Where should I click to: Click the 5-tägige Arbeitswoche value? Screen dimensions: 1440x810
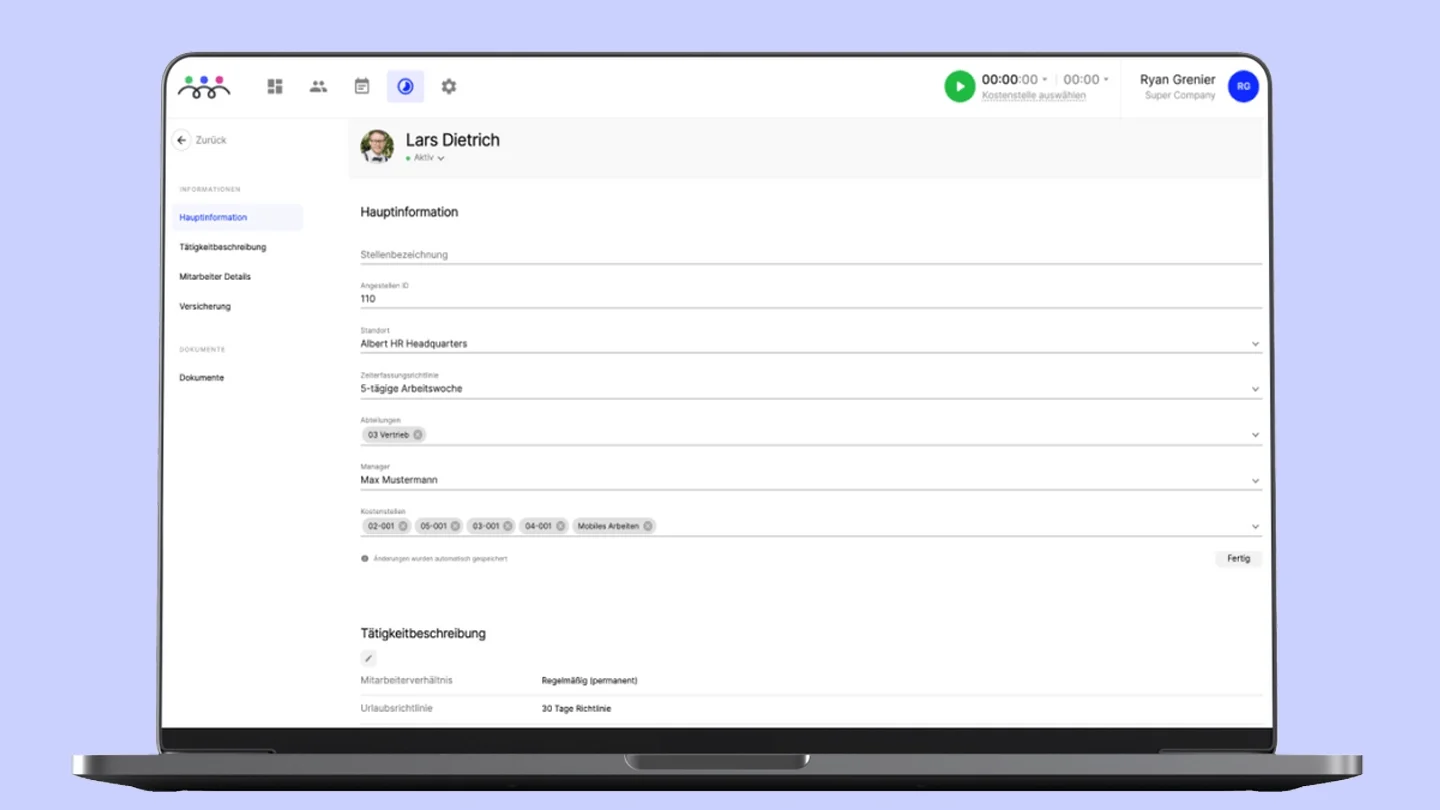[412, 389]
